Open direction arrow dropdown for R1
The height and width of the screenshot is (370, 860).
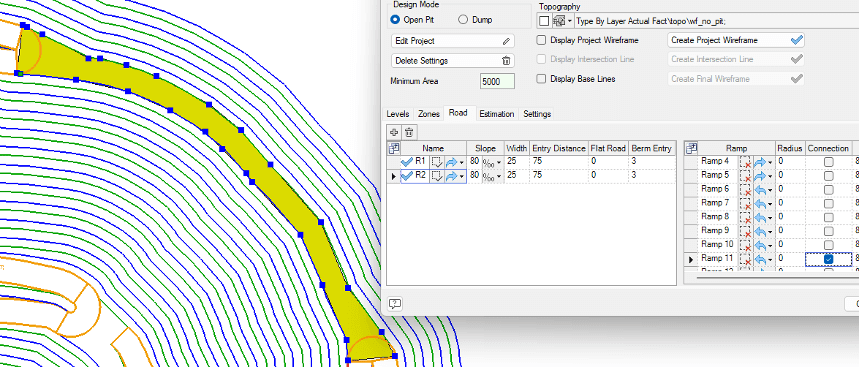click(x=462, y=162)
